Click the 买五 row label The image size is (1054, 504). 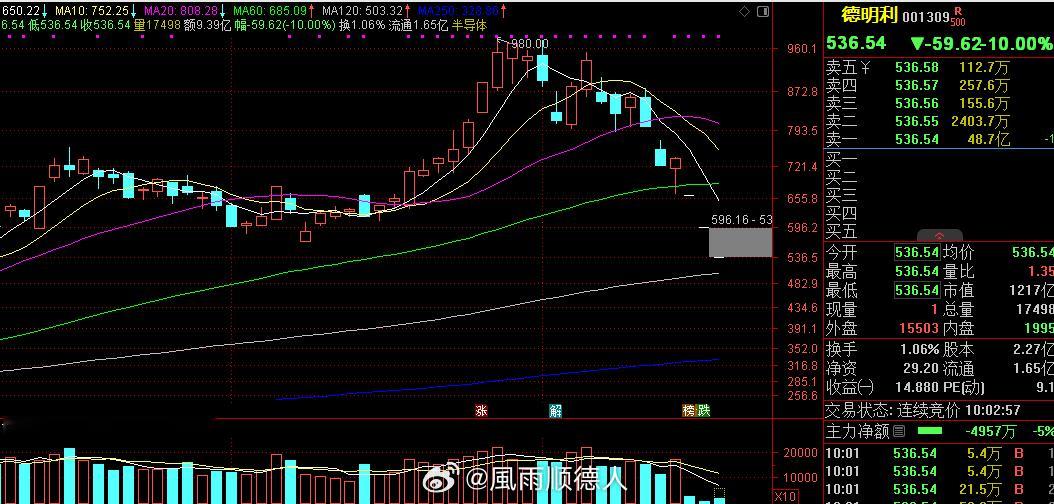click(x=842, y=233)
